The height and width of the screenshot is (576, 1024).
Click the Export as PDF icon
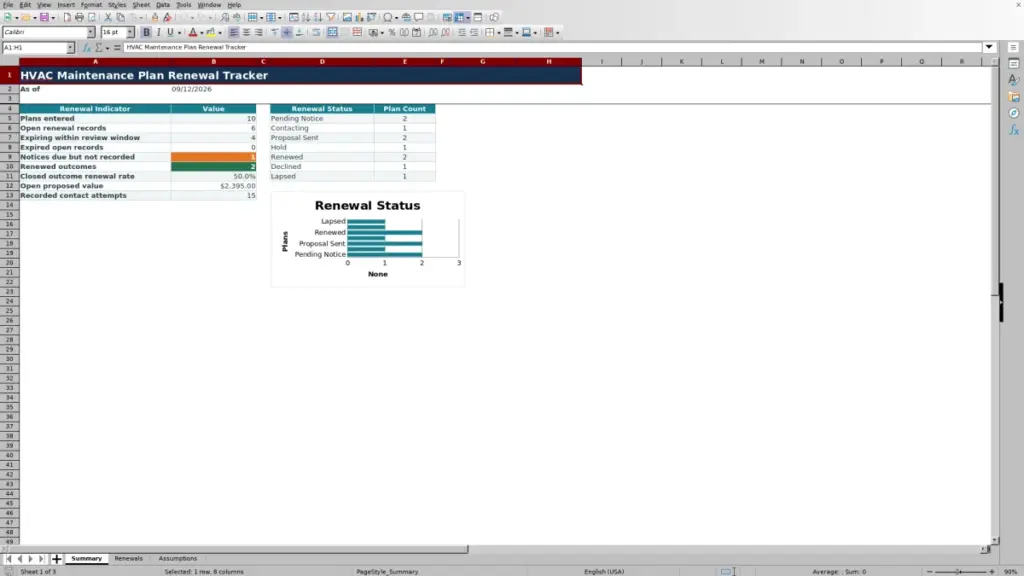pyautogui.click(x=67, y=18)
